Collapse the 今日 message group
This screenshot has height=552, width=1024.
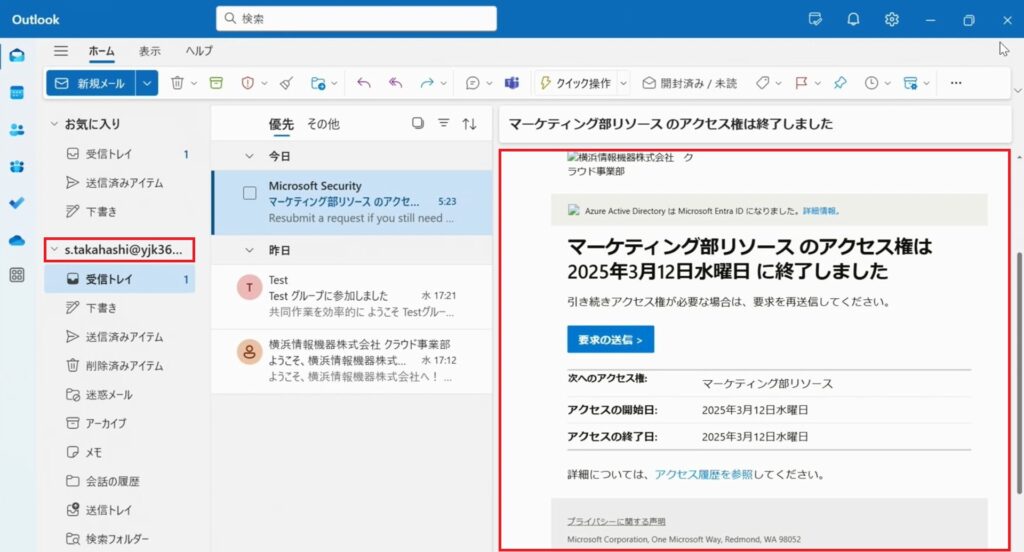[249, 156]
